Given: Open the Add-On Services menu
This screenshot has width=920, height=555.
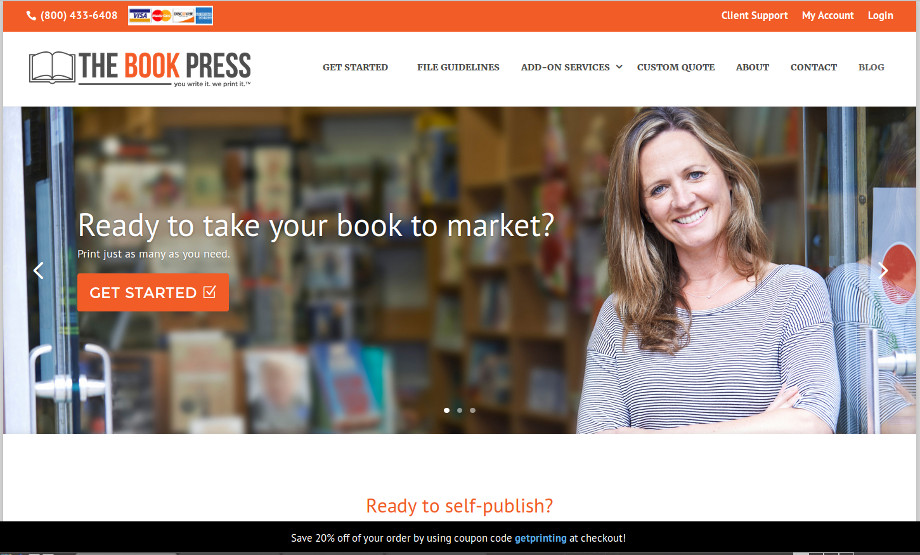Looking at the screenshot, I should click(565, 67).
